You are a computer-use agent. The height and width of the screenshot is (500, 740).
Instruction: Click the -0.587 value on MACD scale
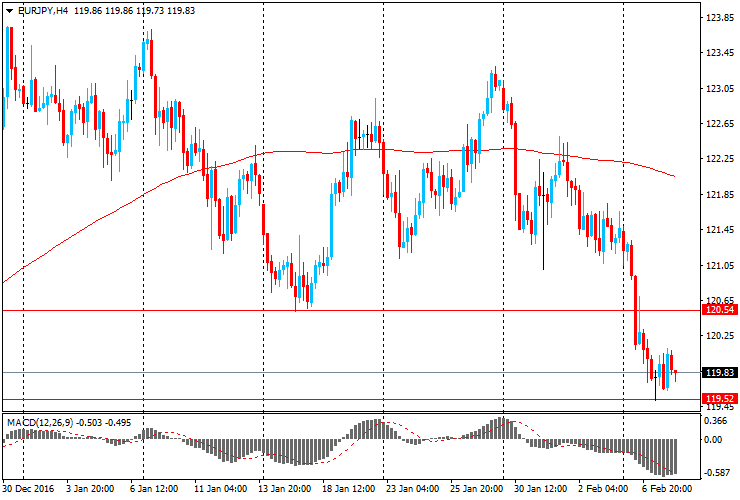(x=718, y=474)
